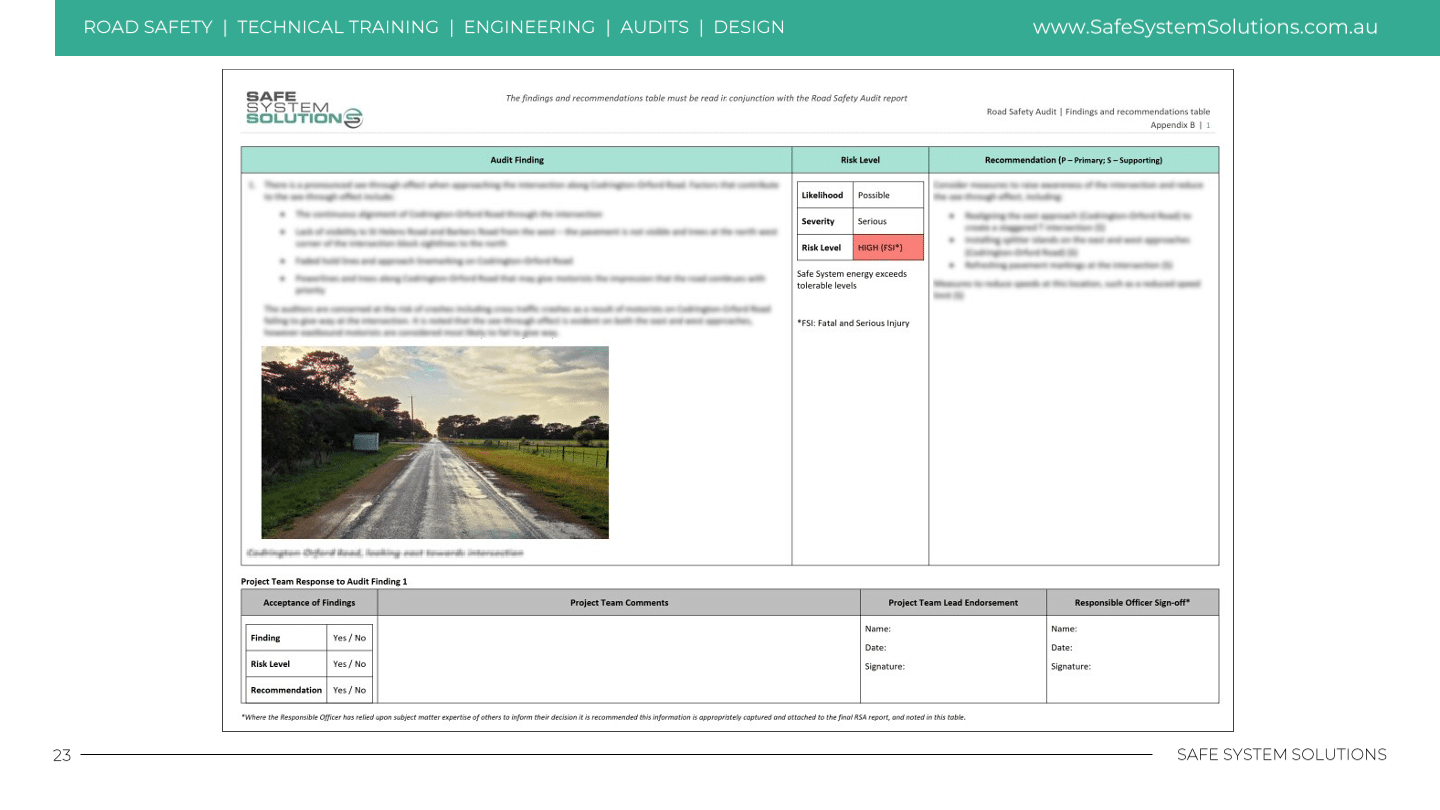Click the Risk Level Yes / No acceptance cell
1440x810 pixels.
click(x=349, y=664)
